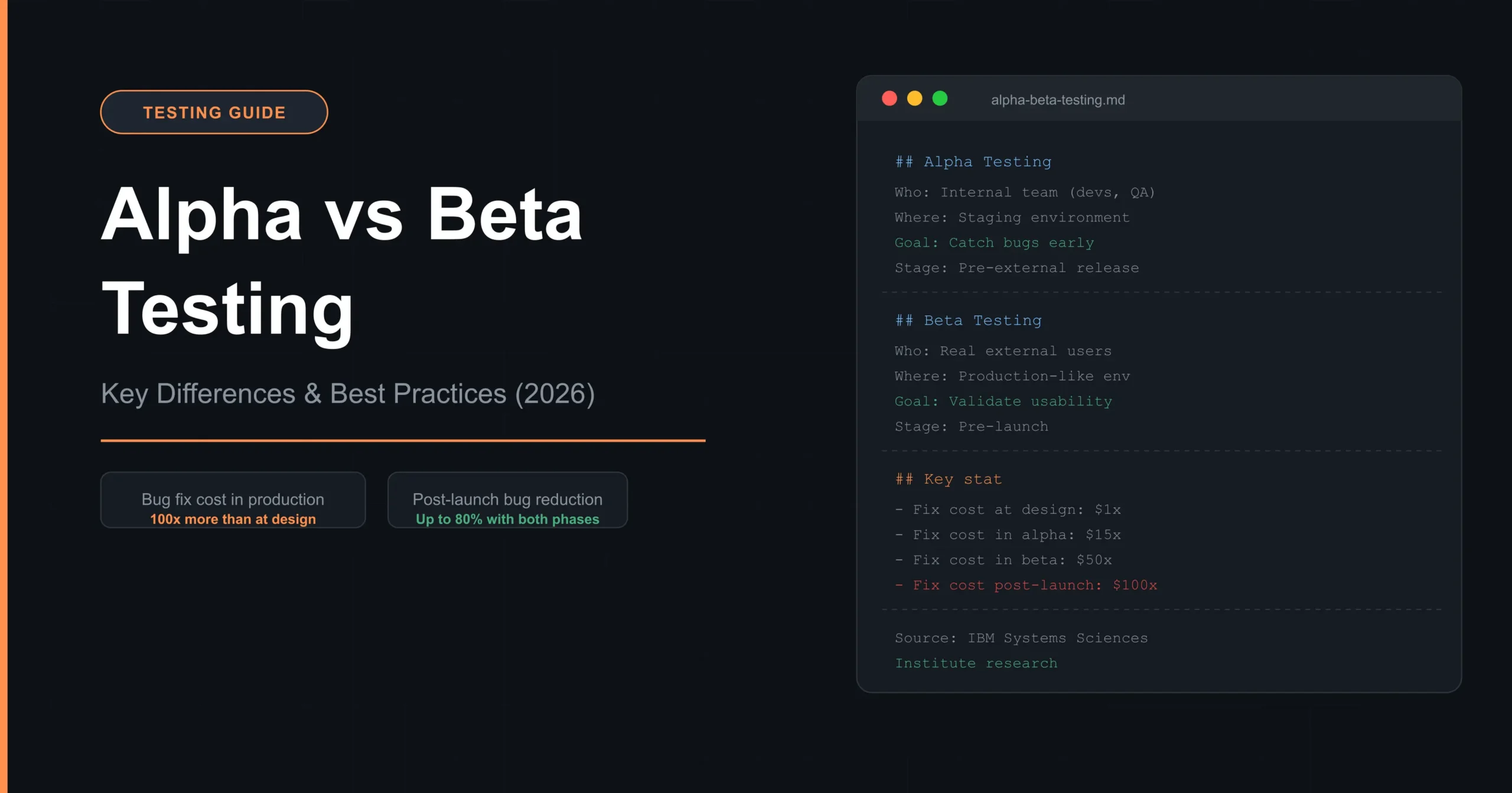Click the 'Where: Production-like env' line
The image size is (1512, 793).
pos(1012,376)
